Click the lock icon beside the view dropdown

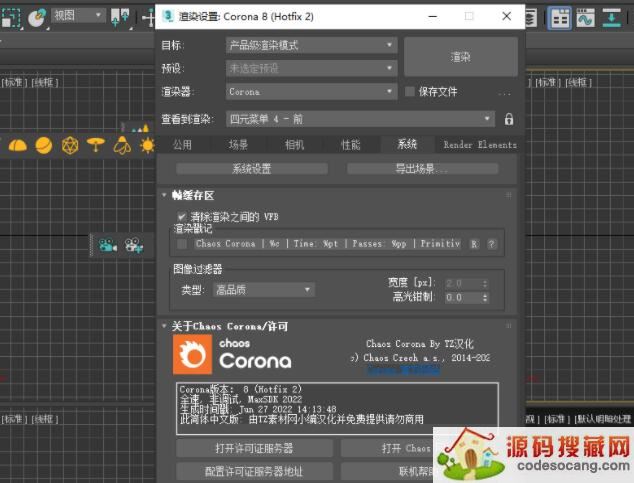509,119
